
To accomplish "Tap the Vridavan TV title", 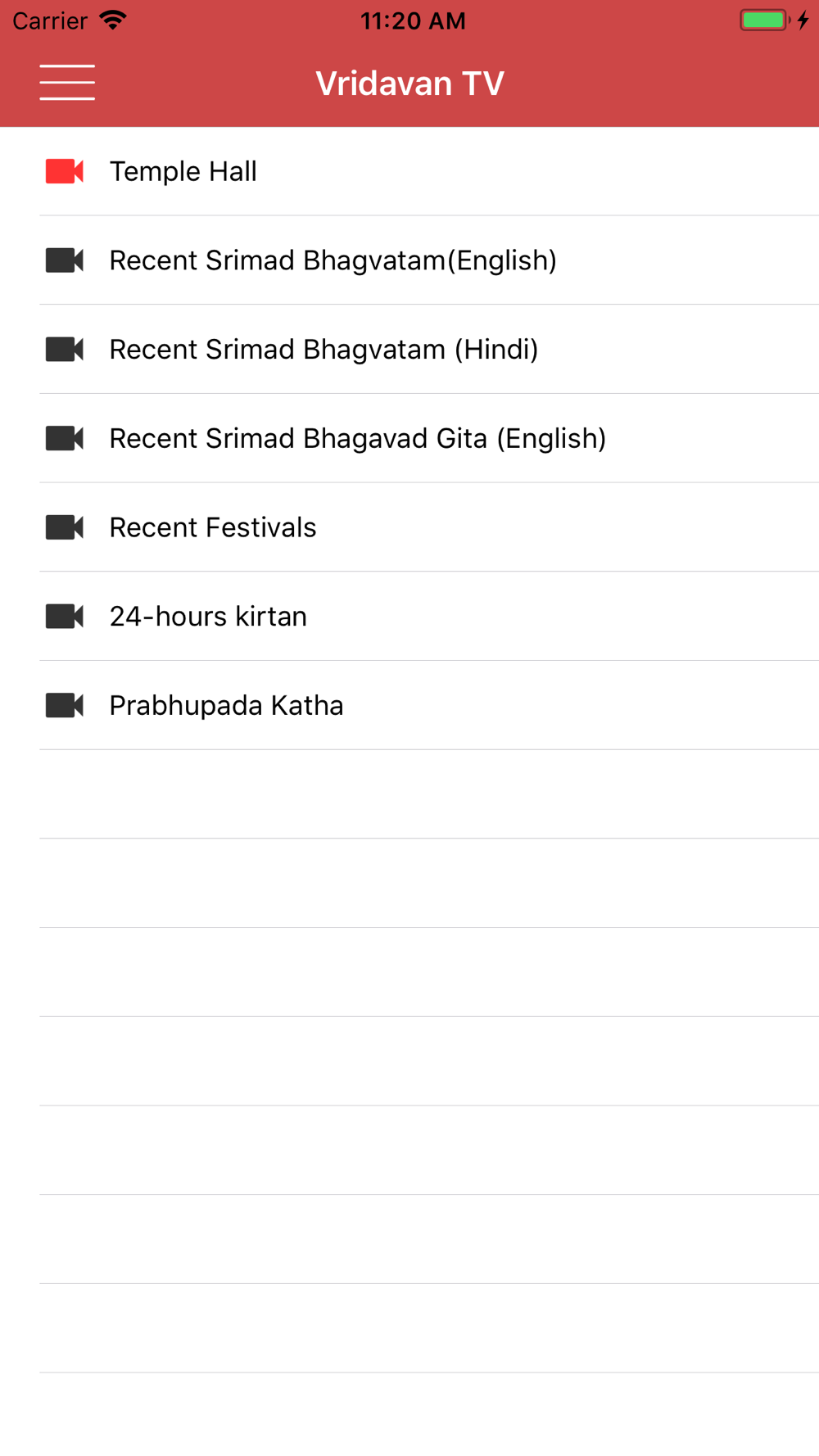I will [x=409, y=84].
